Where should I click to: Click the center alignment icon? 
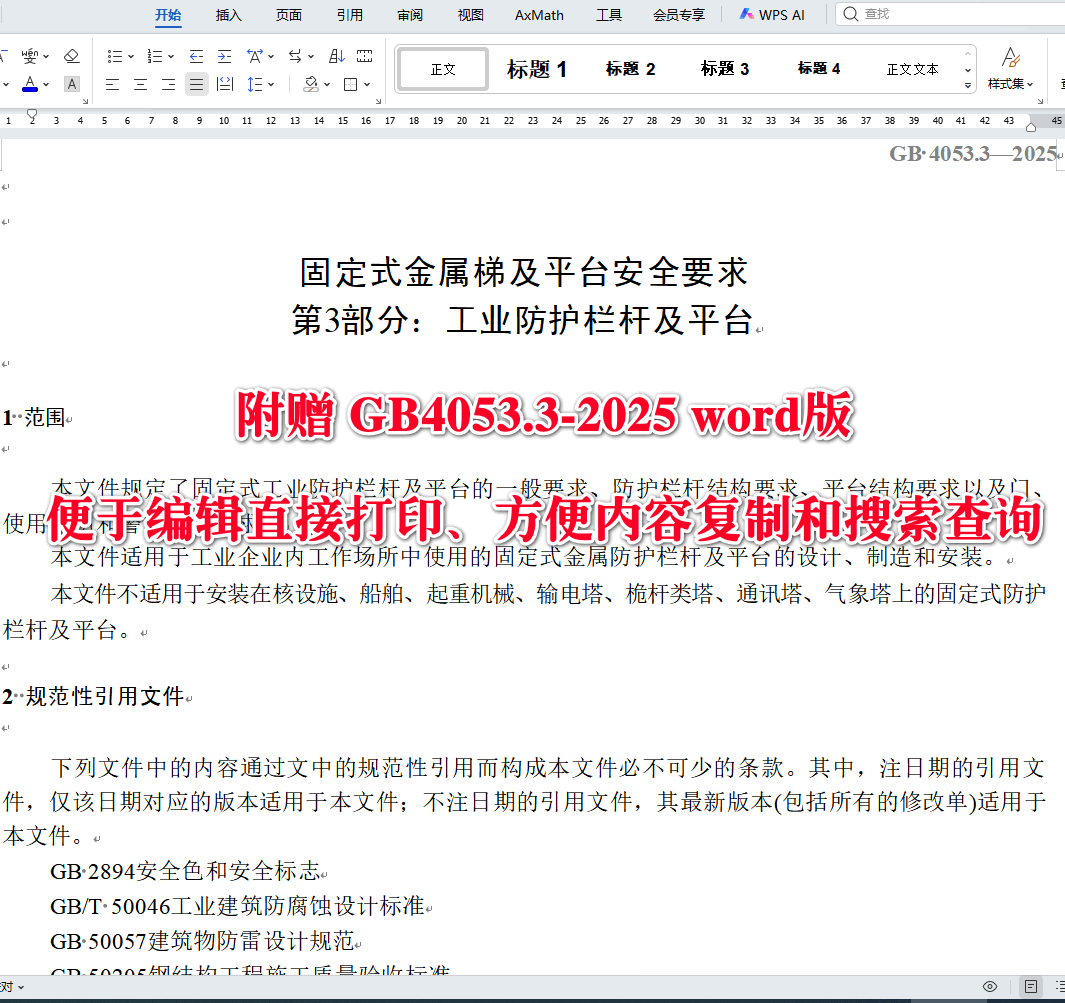[141, 84]
